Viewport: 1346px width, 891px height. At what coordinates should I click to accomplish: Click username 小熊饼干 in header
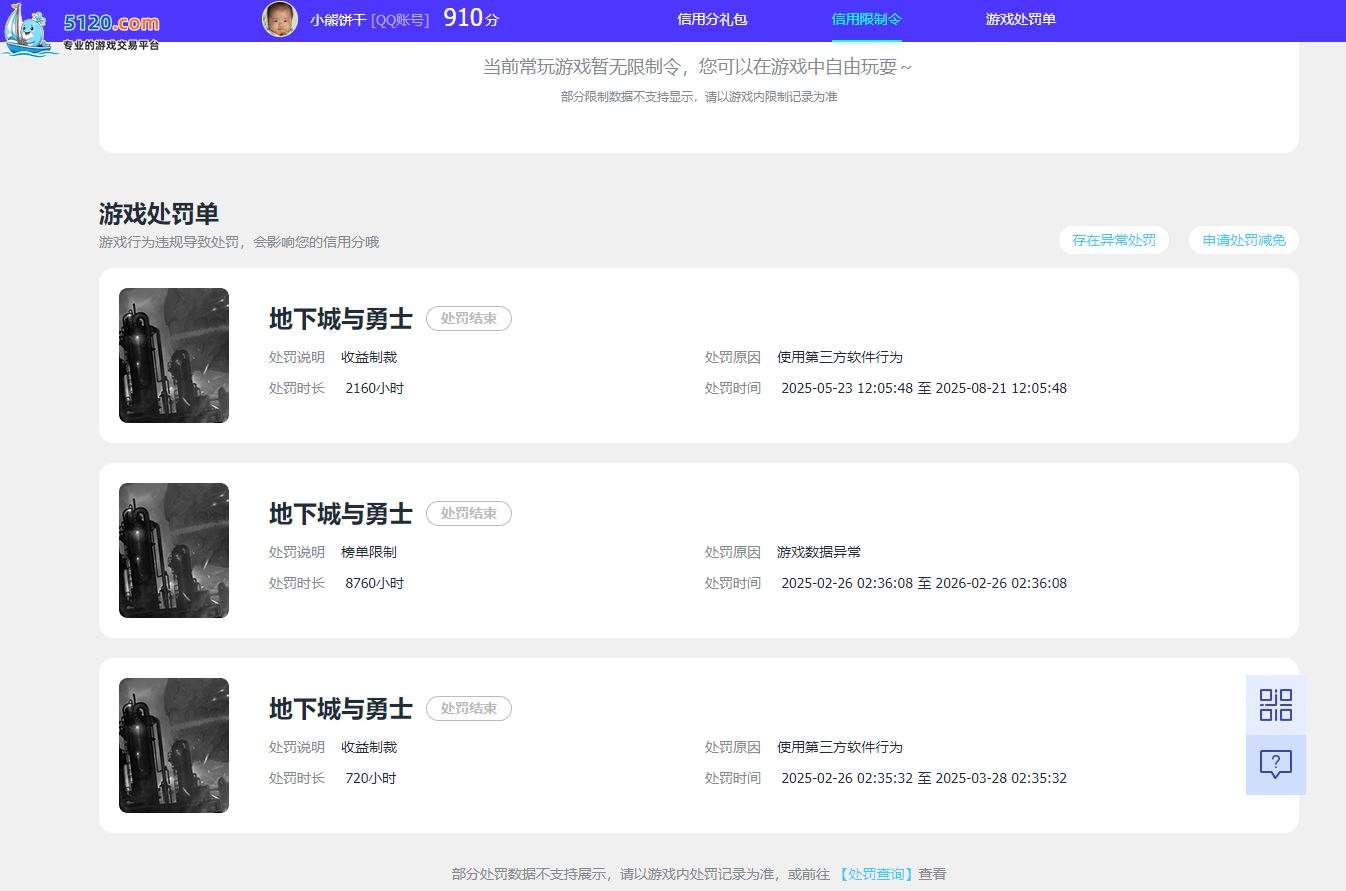coord(337,19)
